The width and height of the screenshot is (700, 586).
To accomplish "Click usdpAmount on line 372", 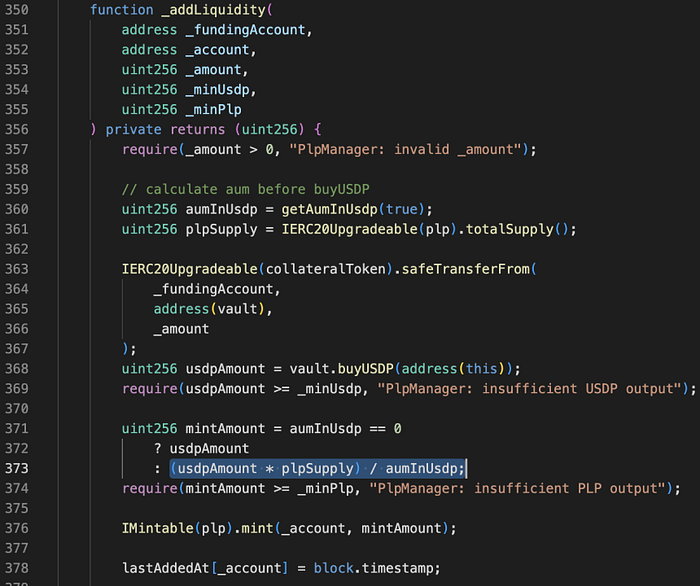I will click(209, 449).
